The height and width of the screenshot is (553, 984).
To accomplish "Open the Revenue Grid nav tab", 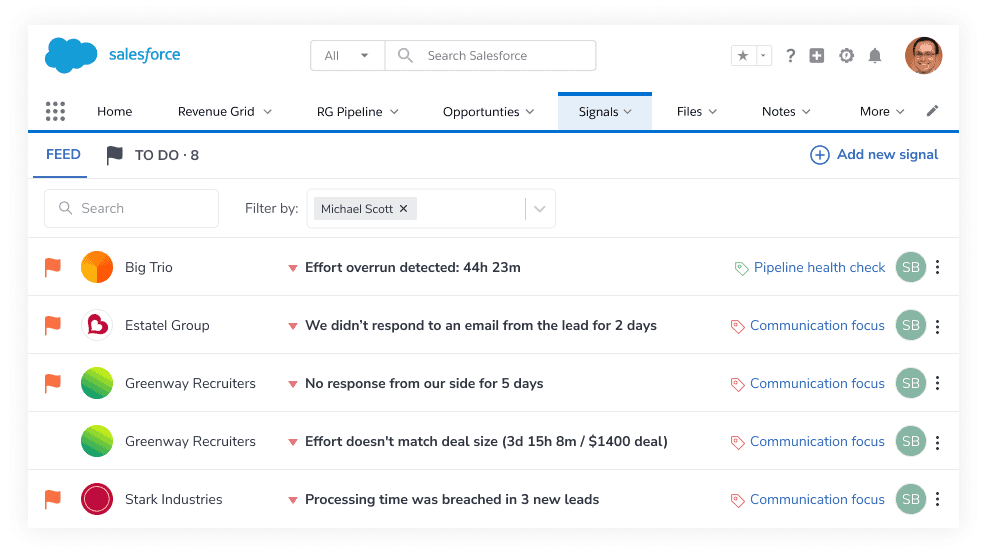I will (x=225, y=111).
